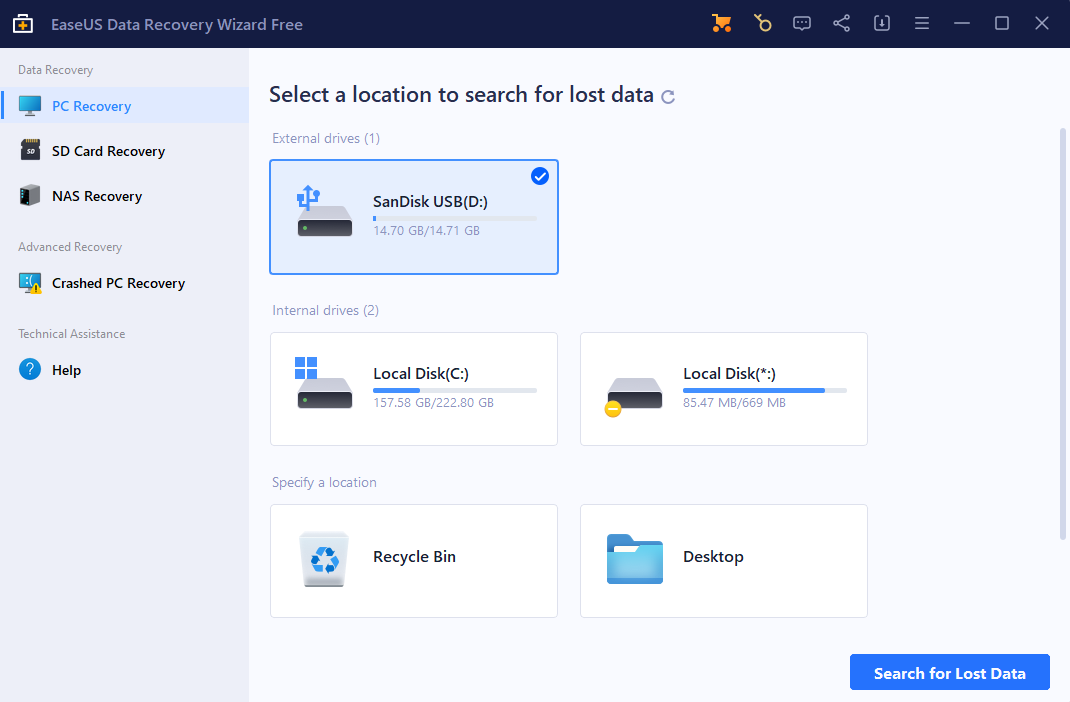This screenshot has height=702, width=1070.
Task: Click the Local Disk(*:) drive icon
Action: (x=633, y=396)
